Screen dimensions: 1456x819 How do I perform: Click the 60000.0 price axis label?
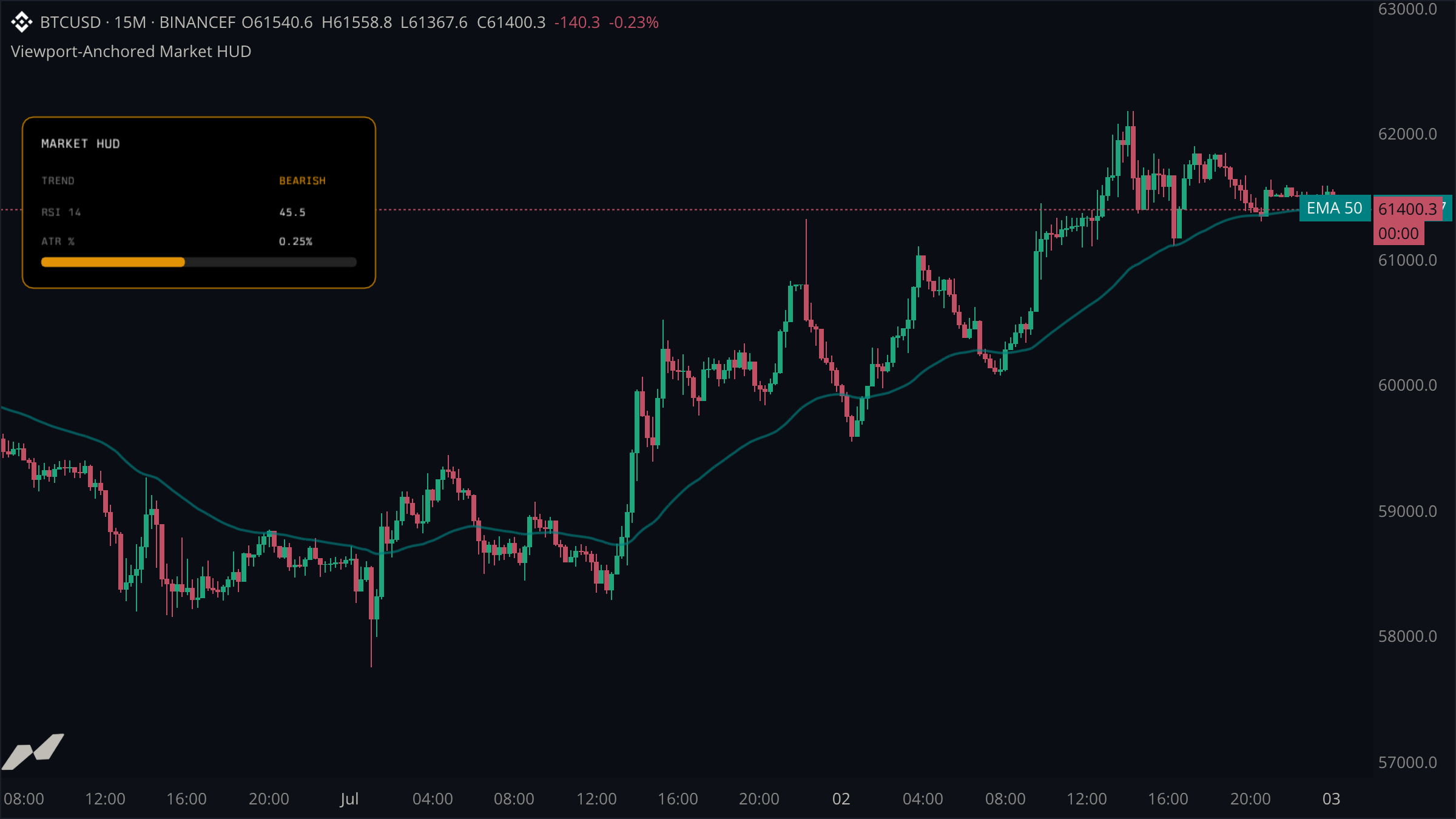pyautogui.click(x=1407, y=385)
